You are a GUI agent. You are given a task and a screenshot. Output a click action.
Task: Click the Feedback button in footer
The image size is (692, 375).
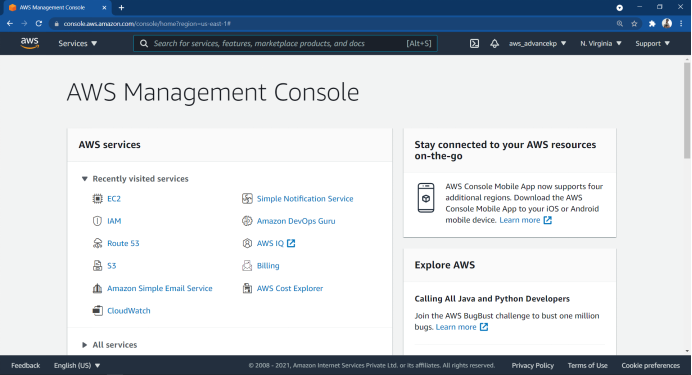click(26, 365)
